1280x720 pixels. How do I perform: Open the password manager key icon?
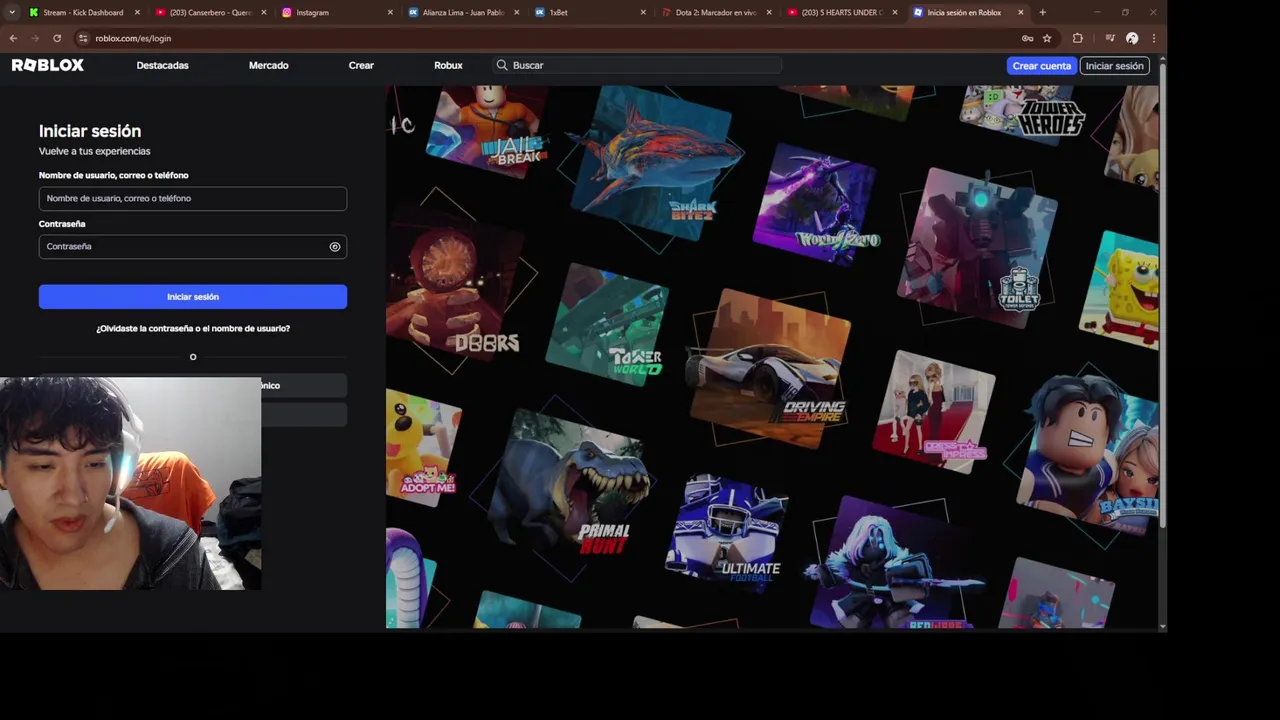click(x=1027, y=38)
